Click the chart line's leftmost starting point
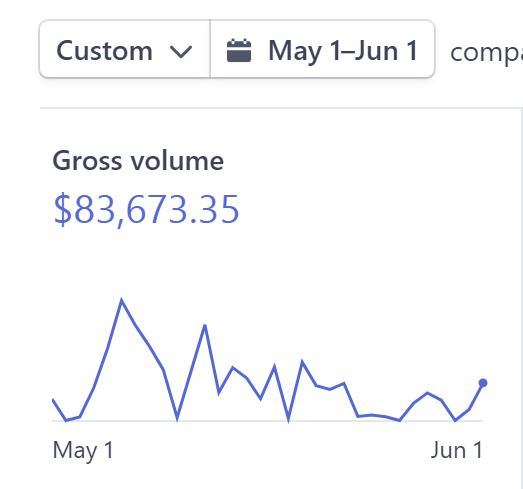Viewport: 523px width, 489px height. (53, 400)
